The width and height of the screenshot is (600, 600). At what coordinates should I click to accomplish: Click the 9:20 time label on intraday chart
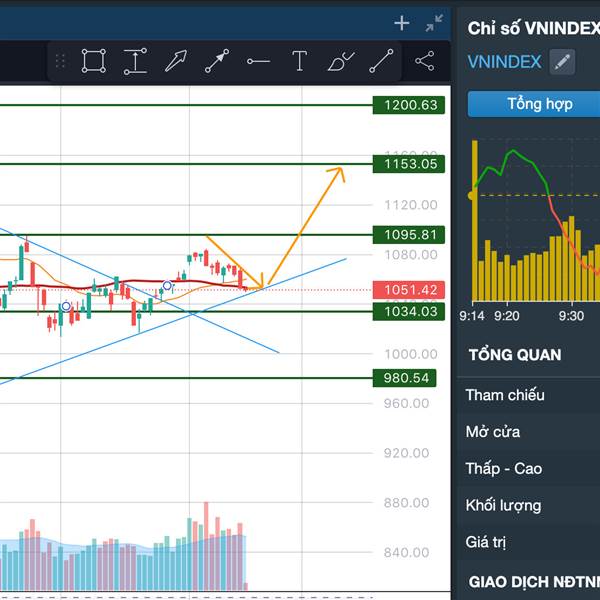(507, 316)
